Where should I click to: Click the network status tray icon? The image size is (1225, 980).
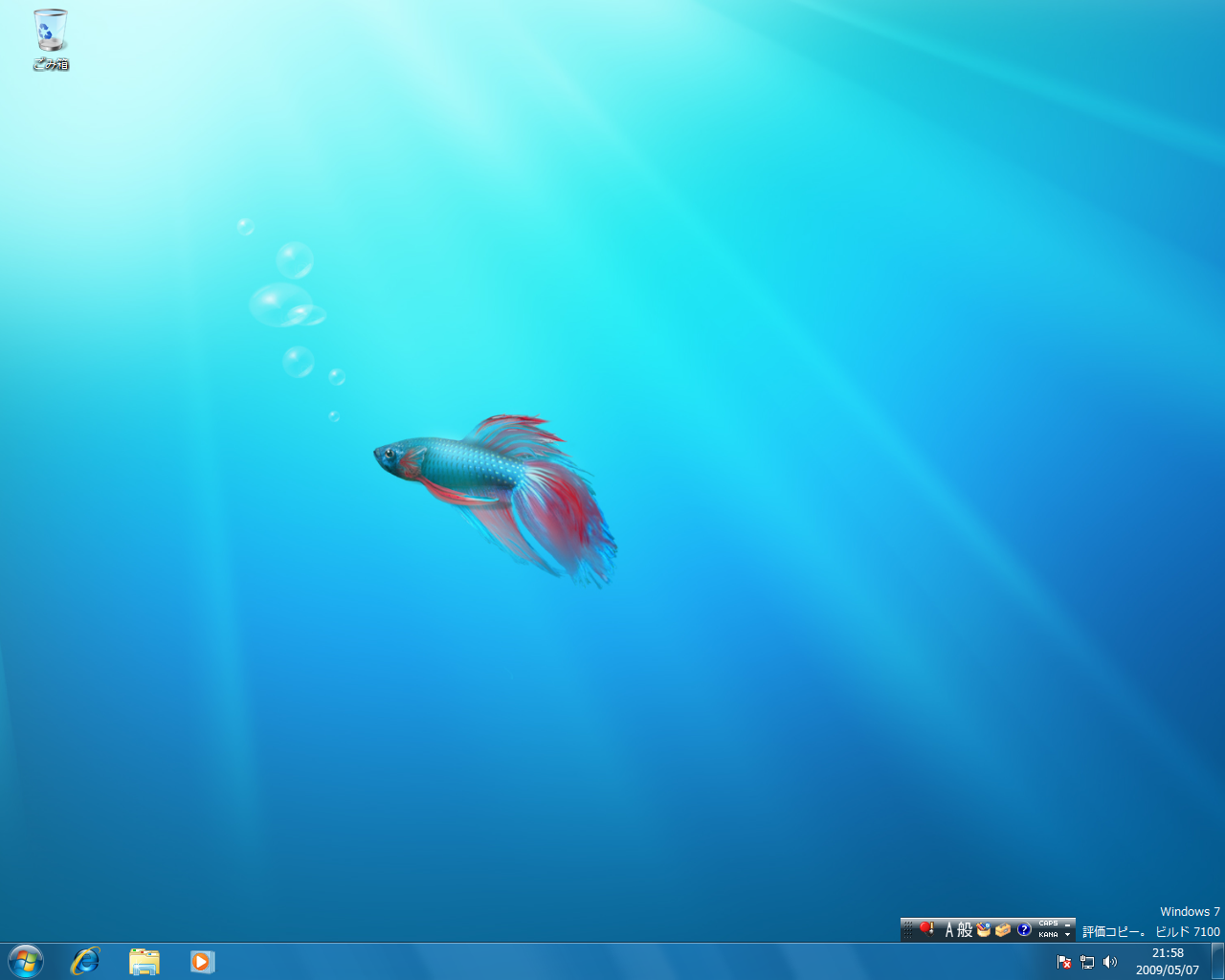1086,962
